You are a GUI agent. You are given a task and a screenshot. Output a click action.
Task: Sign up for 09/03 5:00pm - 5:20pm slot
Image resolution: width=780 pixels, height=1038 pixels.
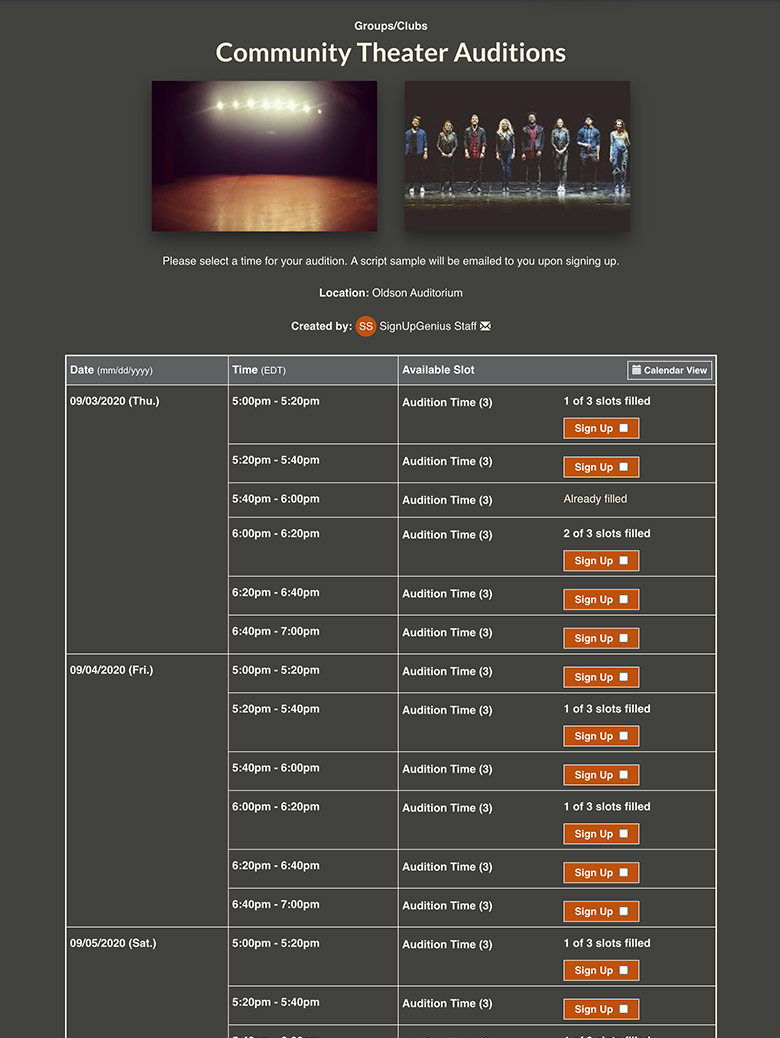tap(600, 428)
